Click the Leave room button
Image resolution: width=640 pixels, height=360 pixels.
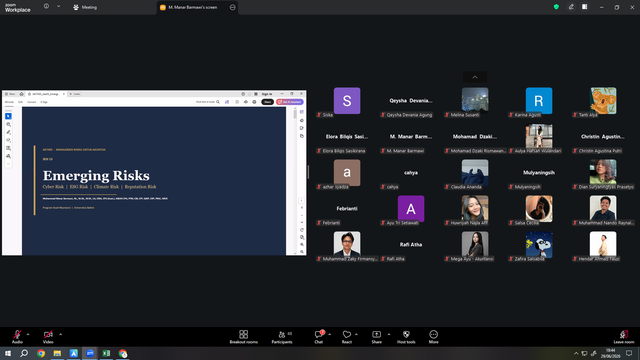[x=624, y=337]
